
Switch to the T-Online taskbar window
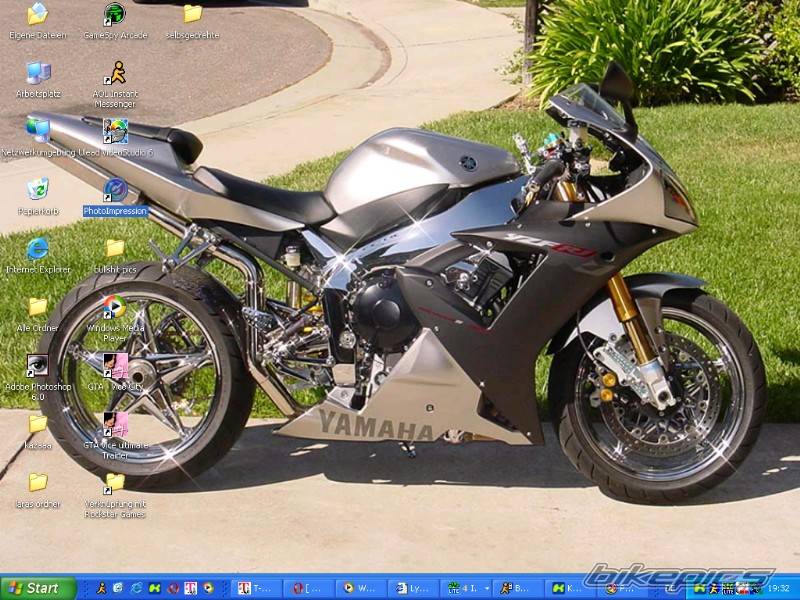[256, 588]
